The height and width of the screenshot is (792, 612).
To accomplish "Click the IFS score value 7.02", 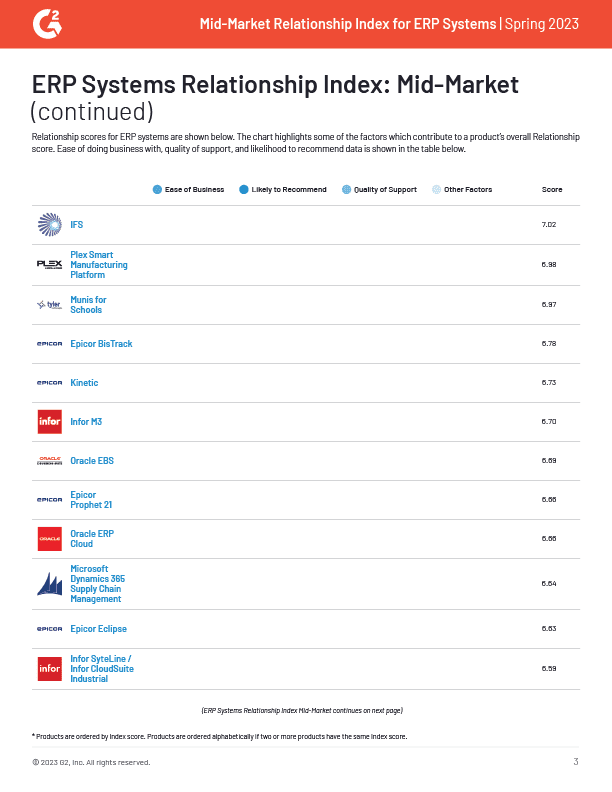I will point(548,225).
